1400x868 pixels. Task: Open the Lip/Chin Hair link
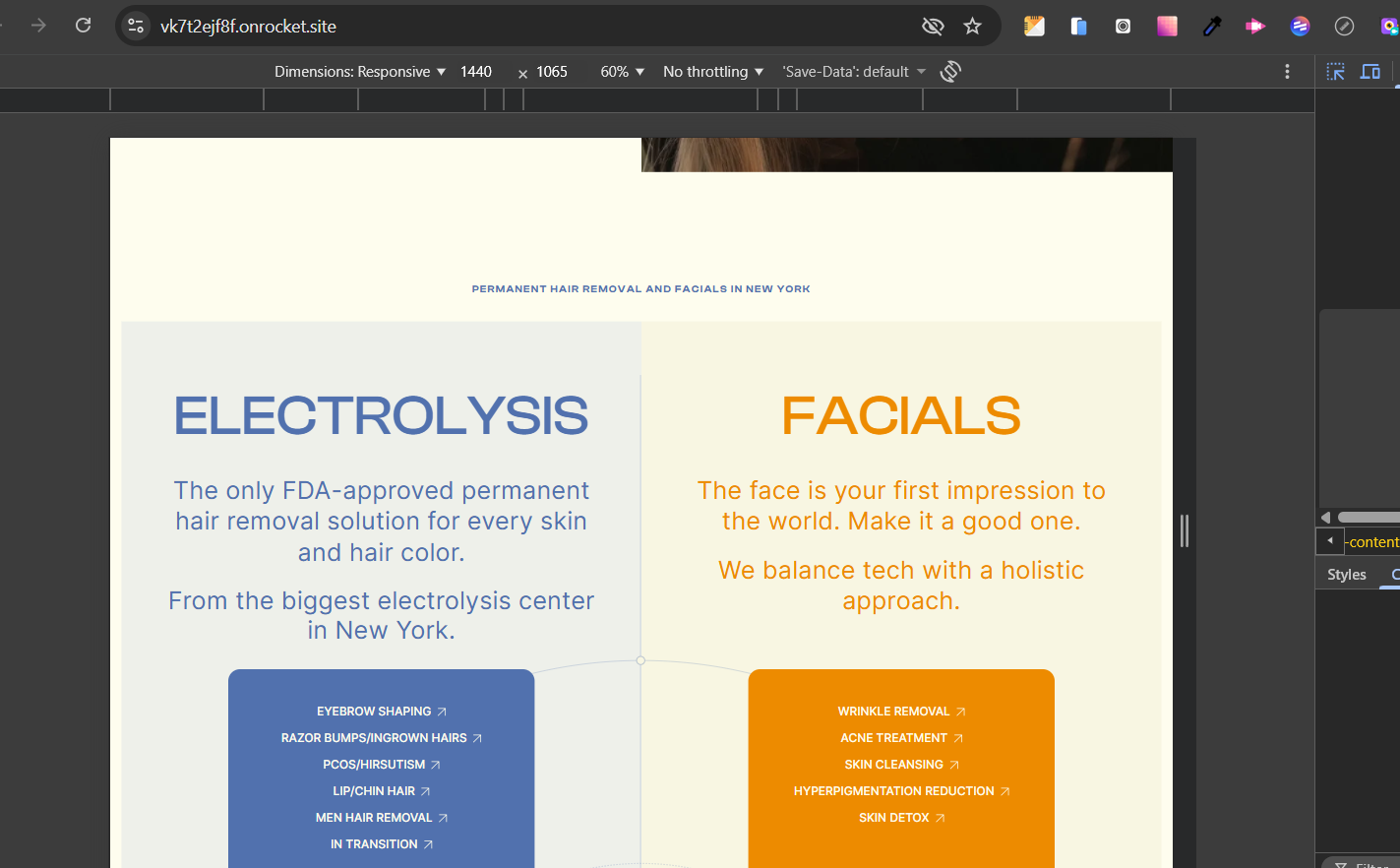[x=382, y=791]
